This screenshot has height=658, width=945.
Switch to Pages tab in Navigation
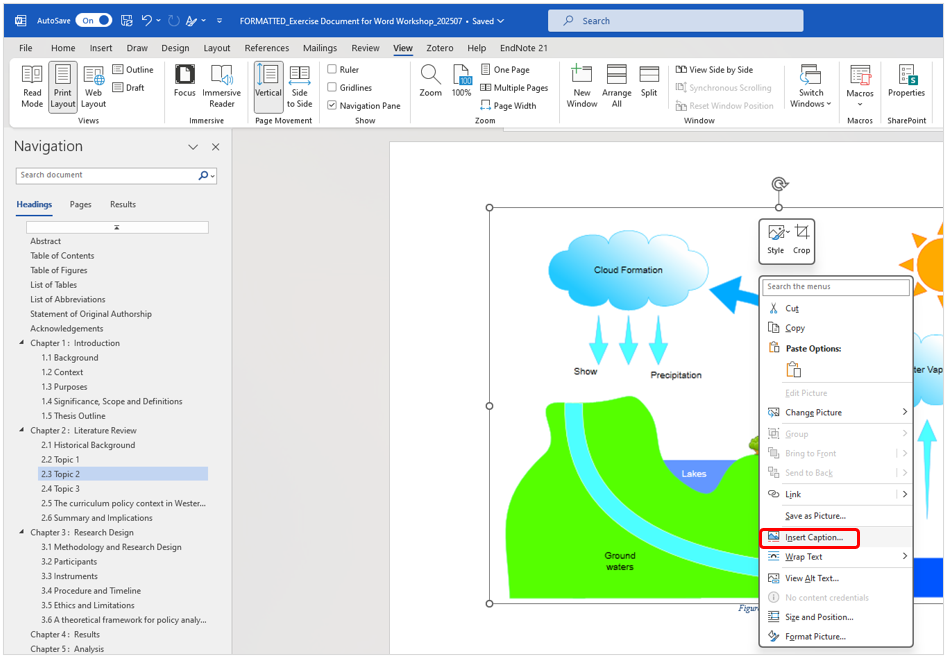[x=80, y=204]
